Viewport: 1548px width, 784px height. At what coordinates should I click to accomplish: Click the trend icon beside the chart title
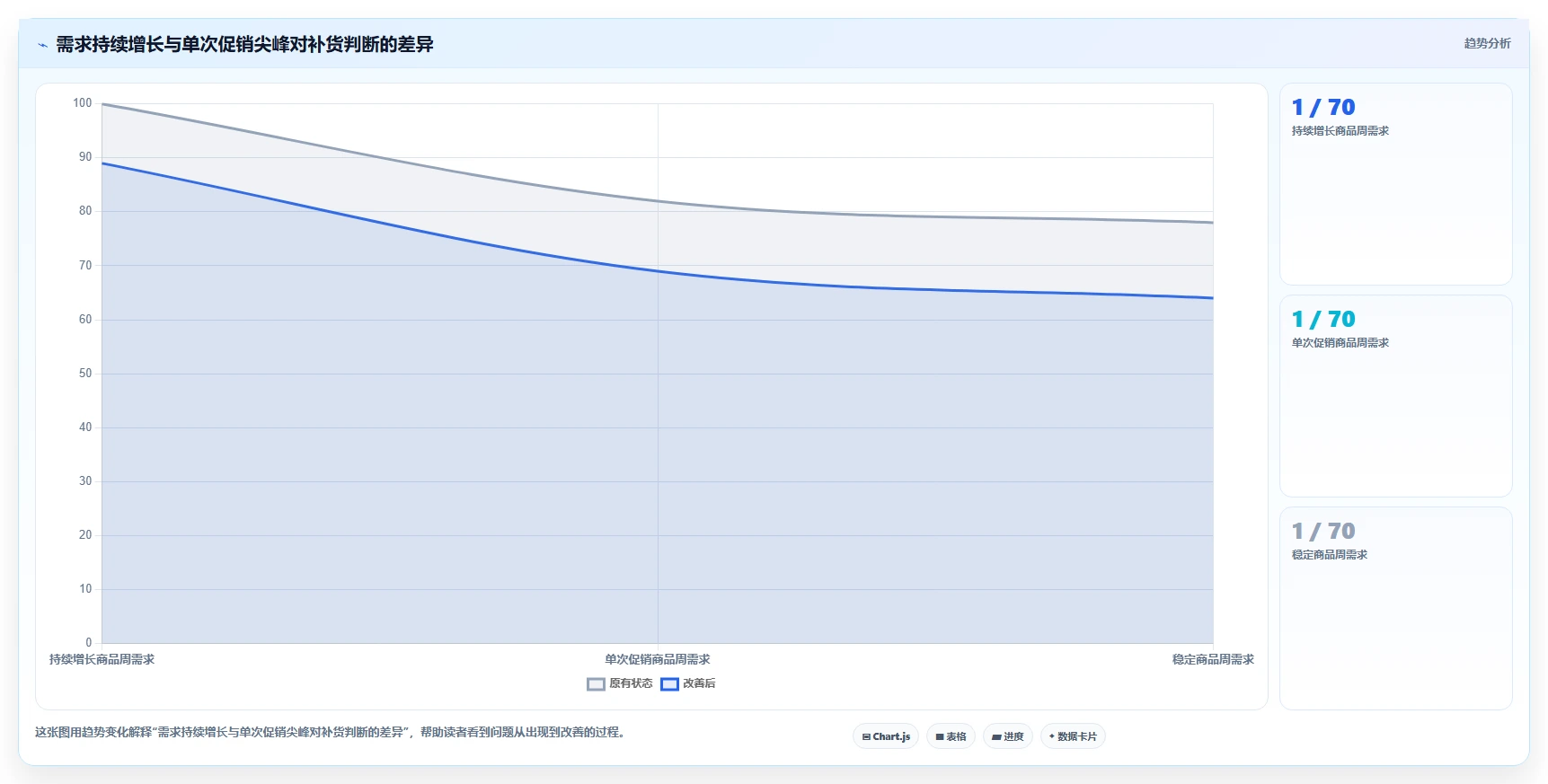42,45
